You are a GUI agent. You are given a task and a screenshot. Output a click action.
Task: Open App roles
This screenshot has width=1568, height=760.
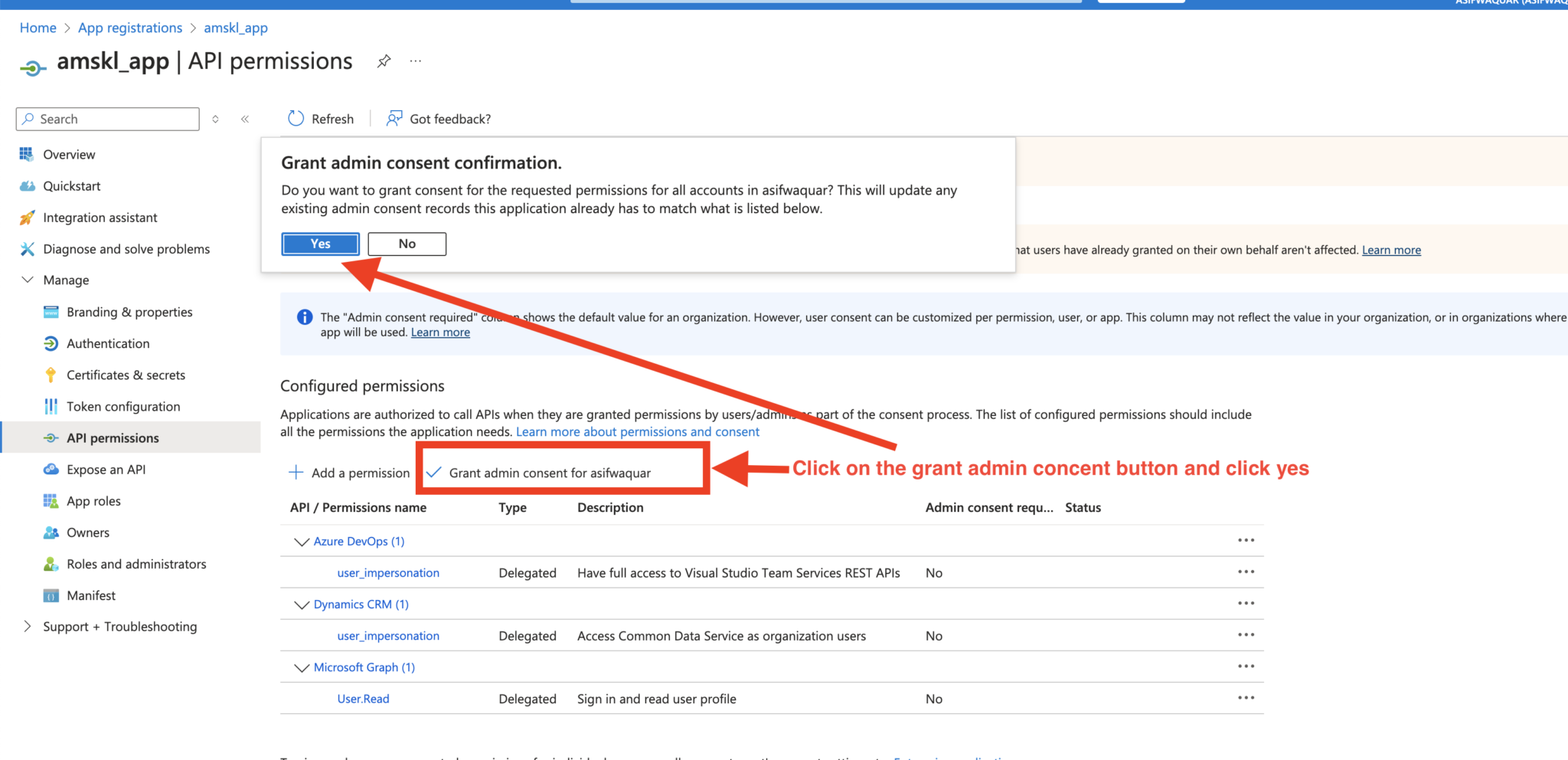click(93, 500)
